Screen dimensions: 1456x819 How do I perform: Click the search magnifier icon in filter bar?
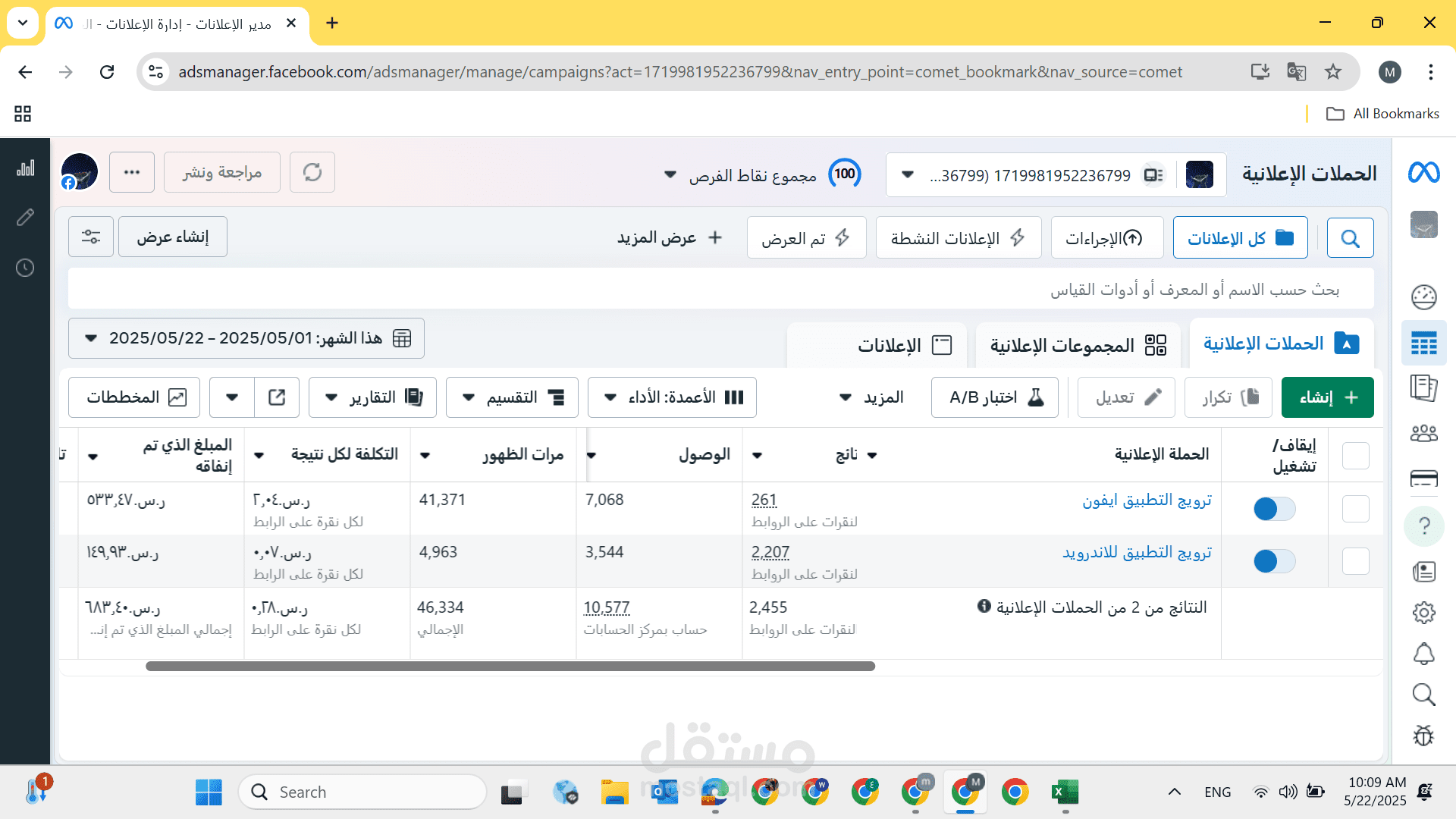(1350, 238)
